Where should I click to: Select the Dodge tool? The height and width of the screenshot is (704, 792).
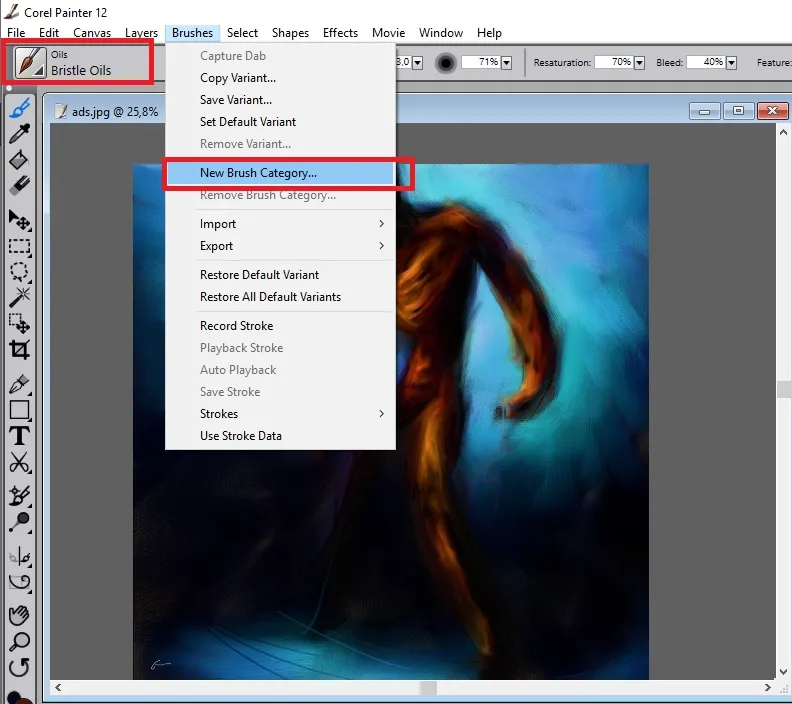click(20, 522)
